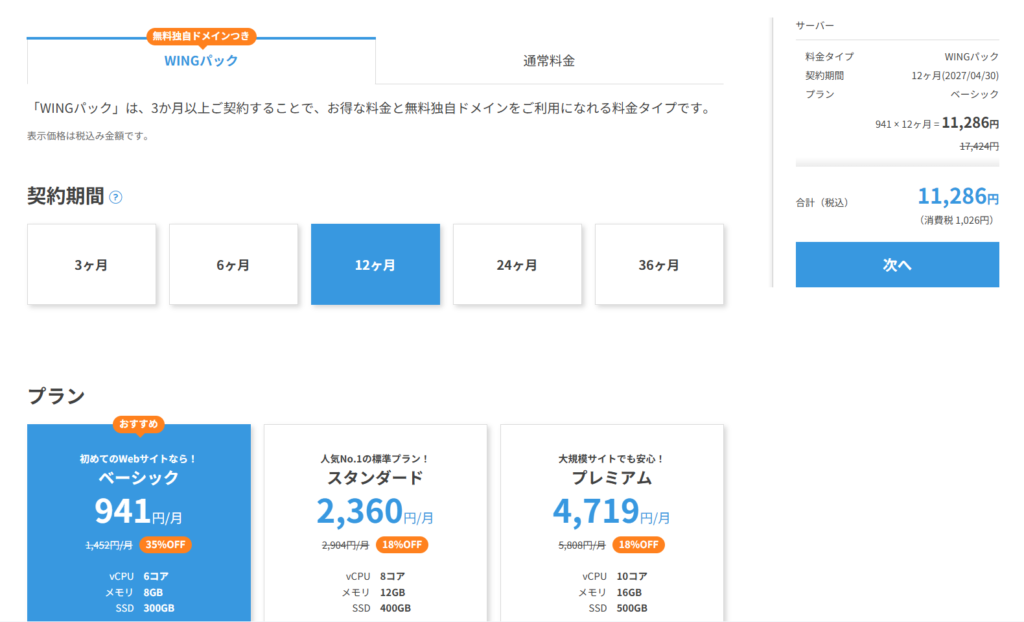Click the 初めてのWebサイトなら！ tagline
Screen dimensions: 1024x622
[x=138, y=459]
